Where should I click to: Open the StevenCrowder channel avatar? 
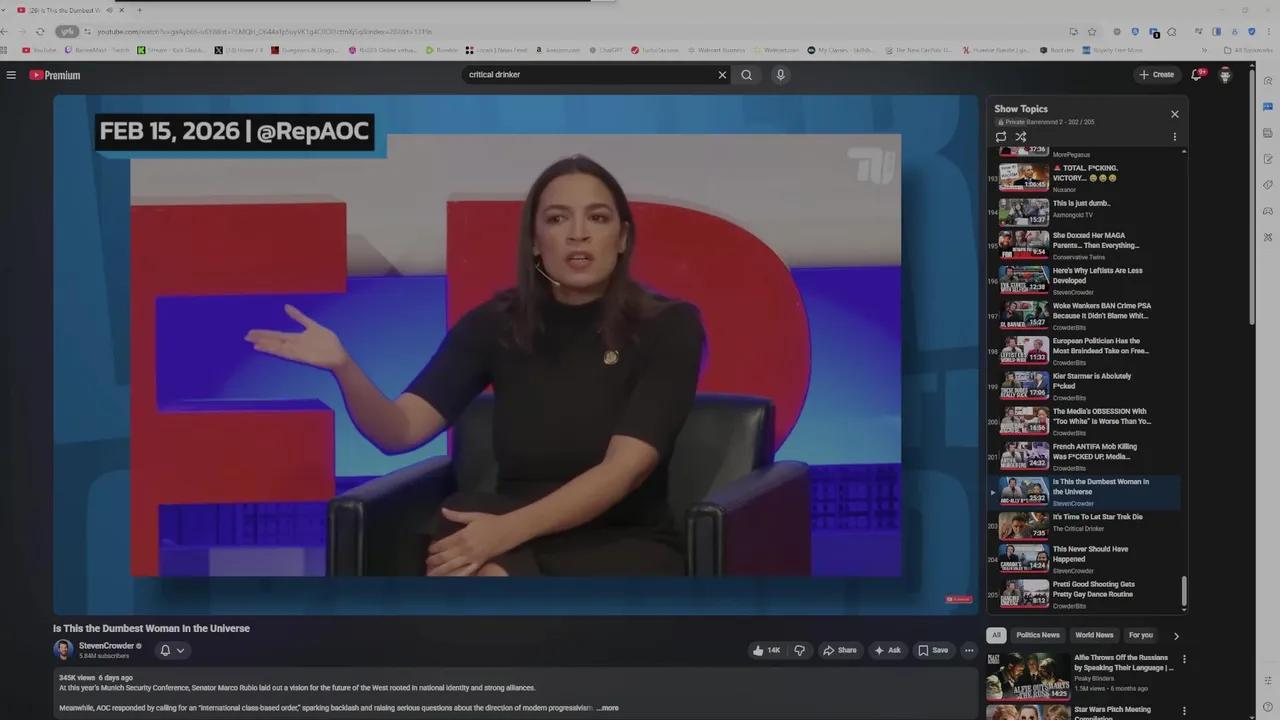click(x=63, y=650)
